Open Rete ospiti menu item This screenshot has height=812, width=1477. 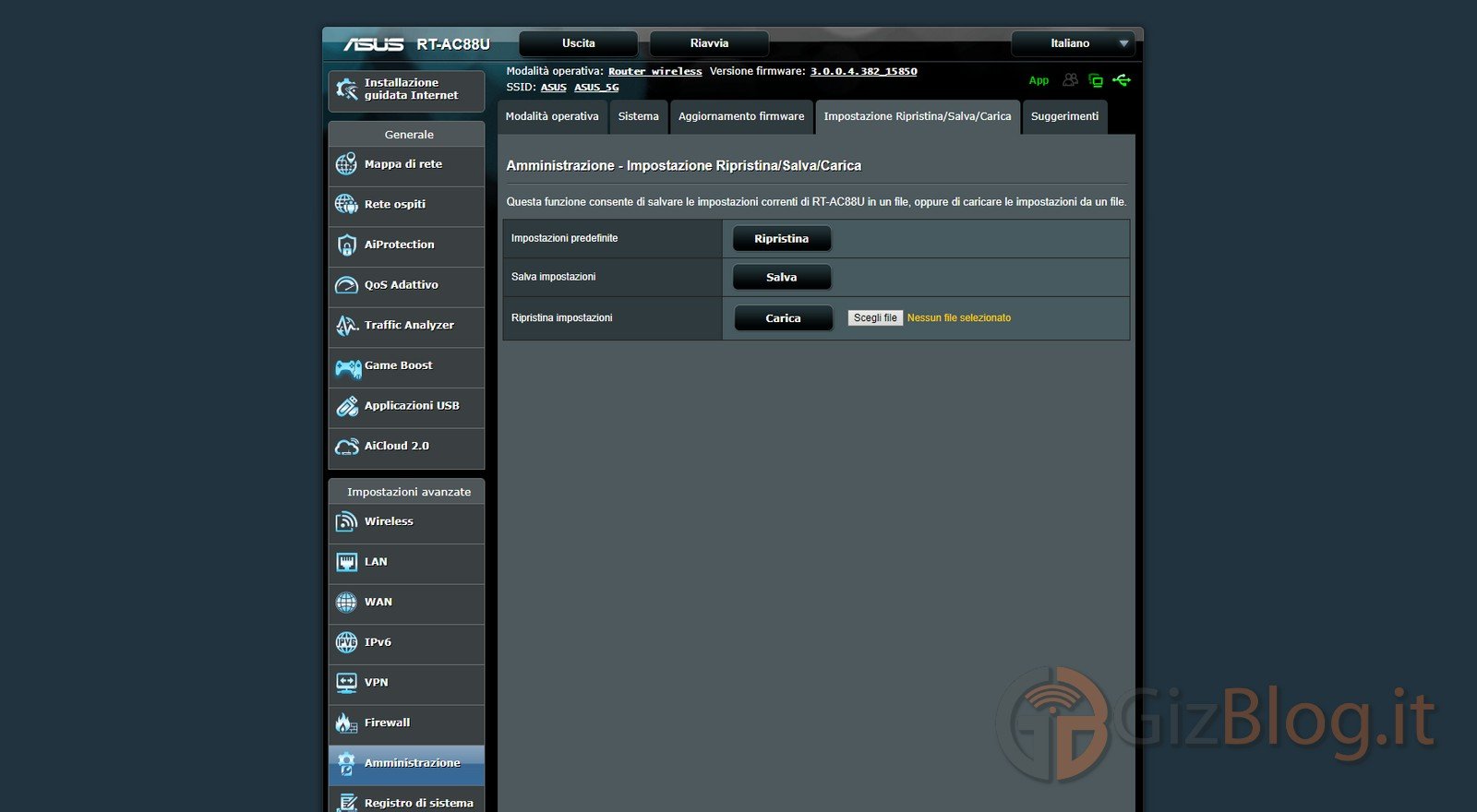tap(406, 205)
